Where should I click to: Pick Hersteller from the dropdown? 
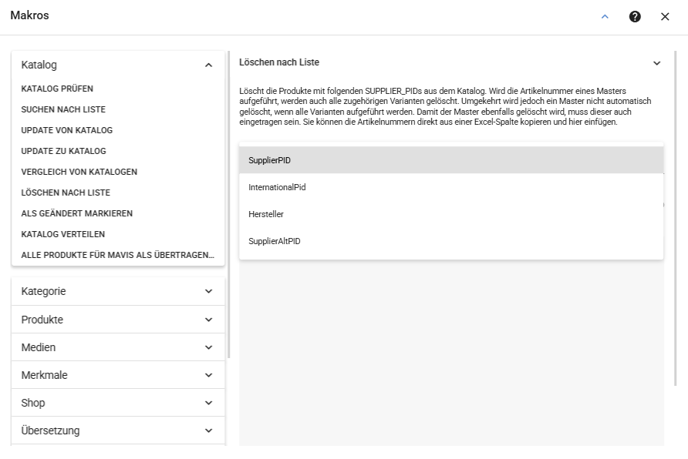(x=451, y=214)
